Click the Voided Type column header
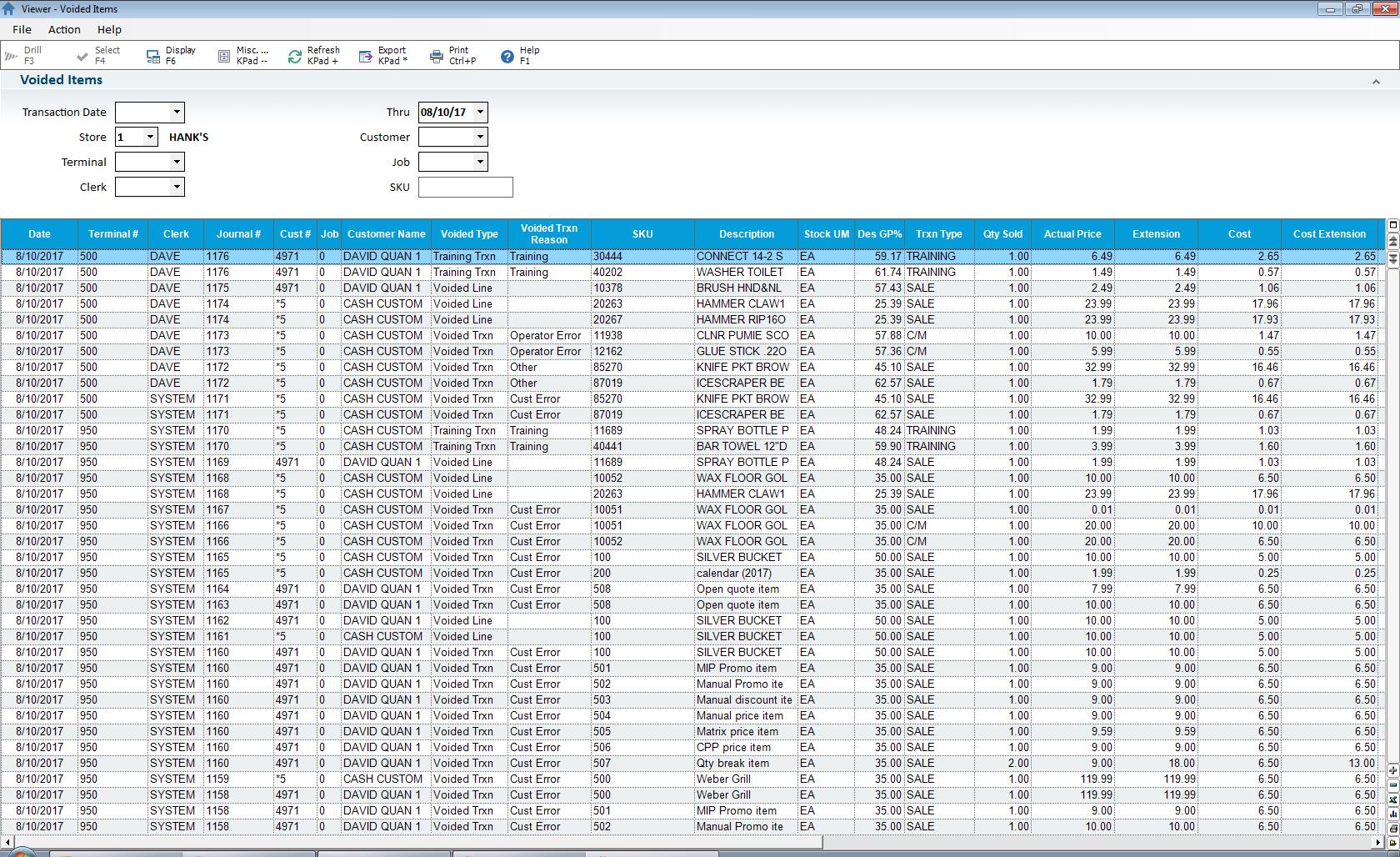 pos(469,234)
